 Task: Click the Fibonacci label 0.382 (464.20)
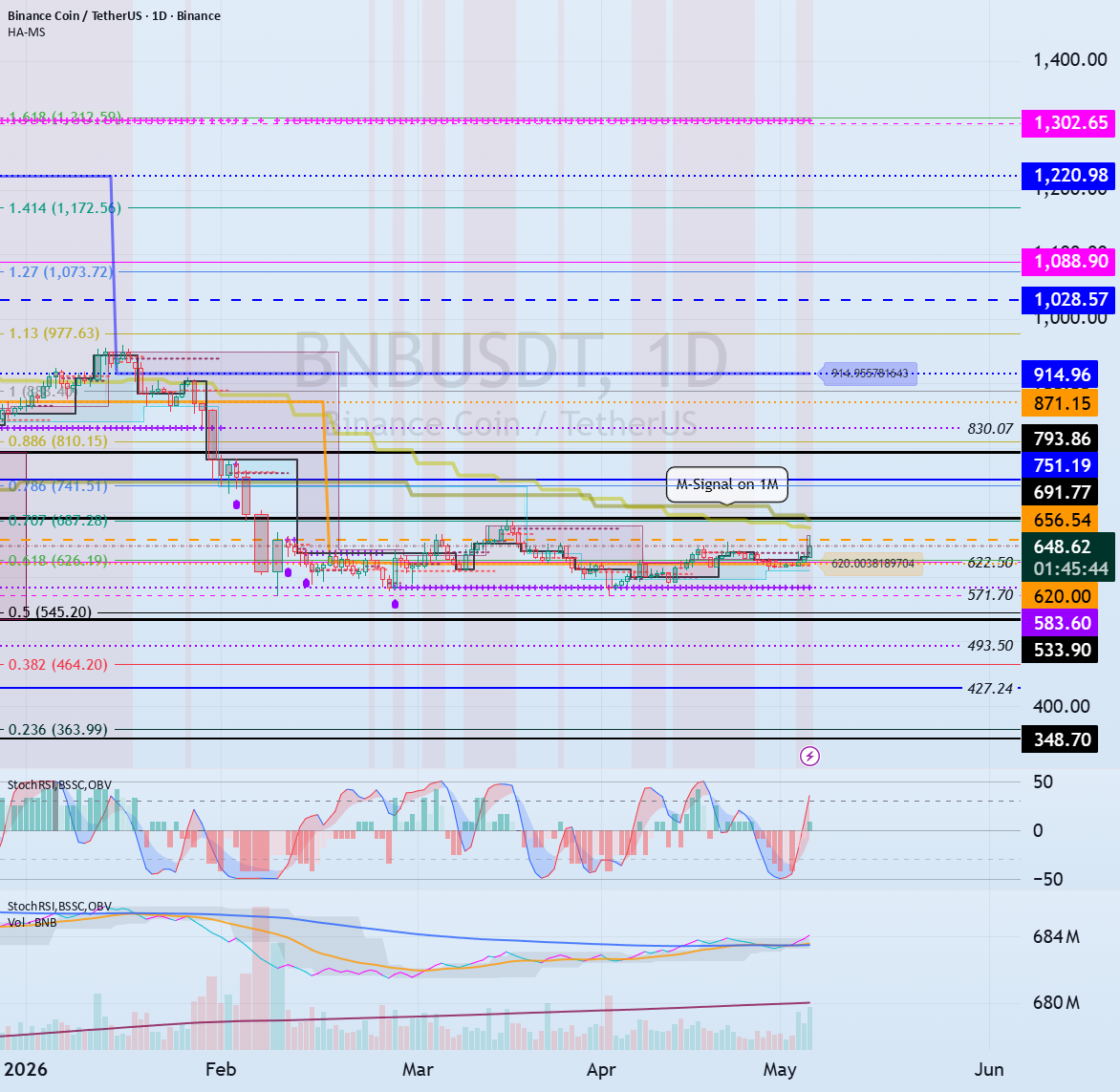coord(58,664)
